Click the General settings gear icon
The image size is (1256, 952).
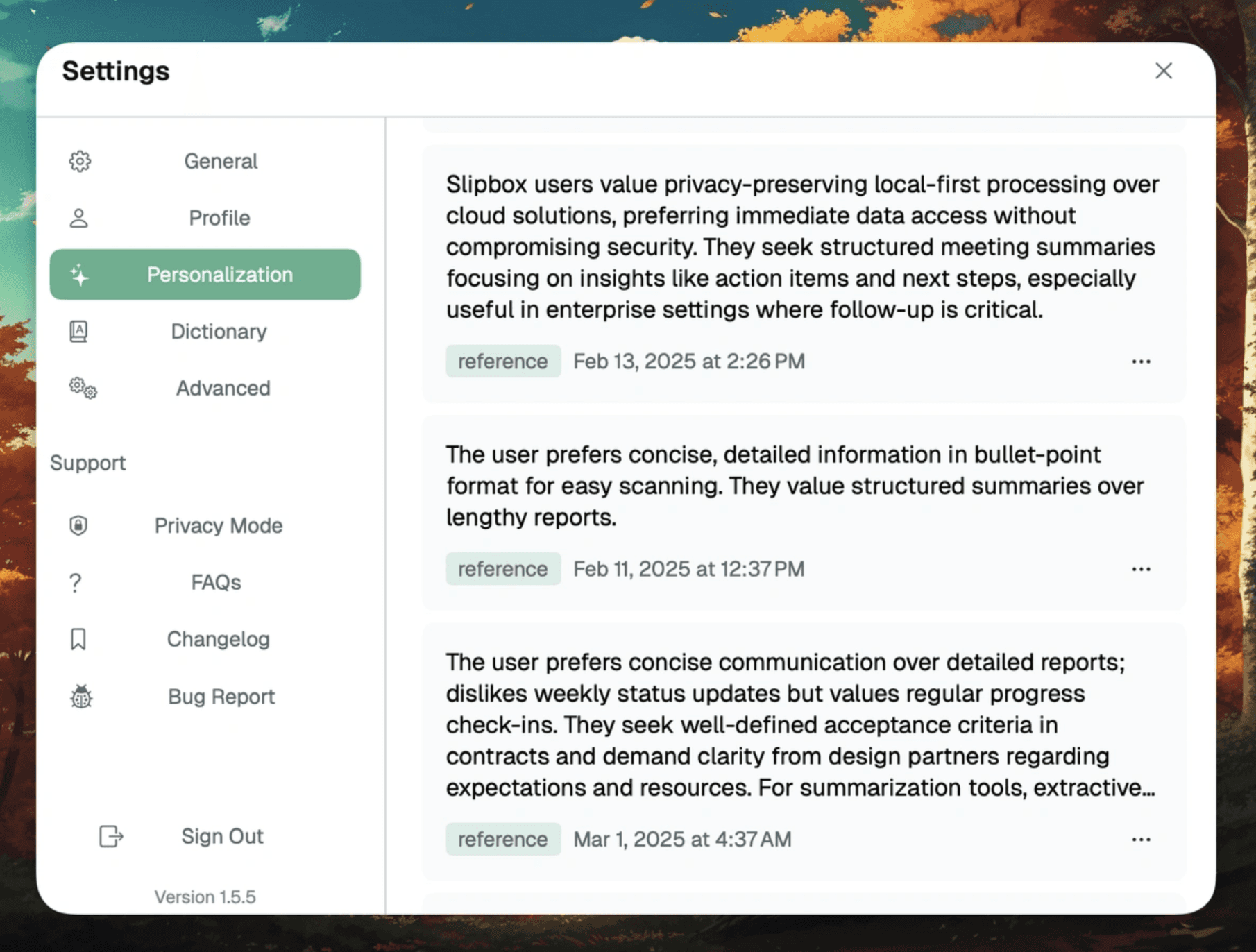(80, 160)
